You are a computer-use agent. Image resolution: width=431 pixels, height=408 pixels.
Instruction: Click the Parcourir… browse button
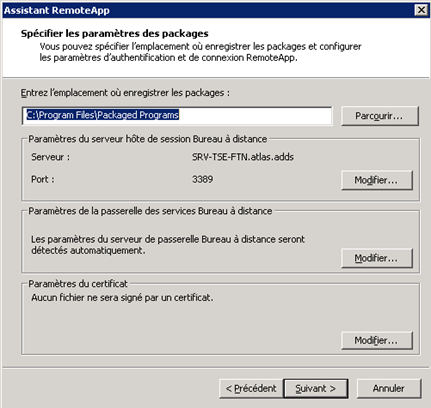(x=380, y=116)
